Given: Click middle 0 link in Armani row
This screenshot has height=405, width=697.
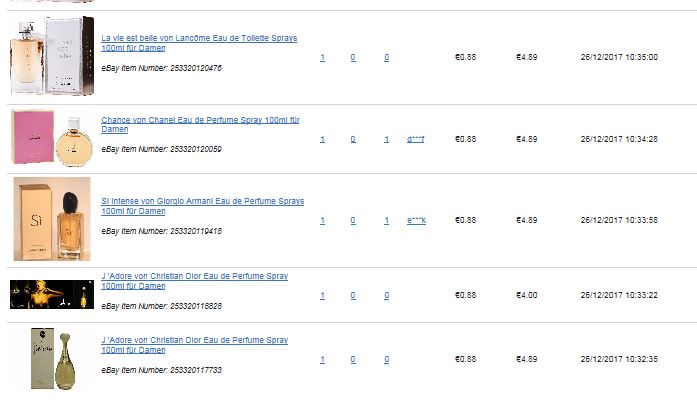Looking at the screenshot, I should [x=353, y=220].
